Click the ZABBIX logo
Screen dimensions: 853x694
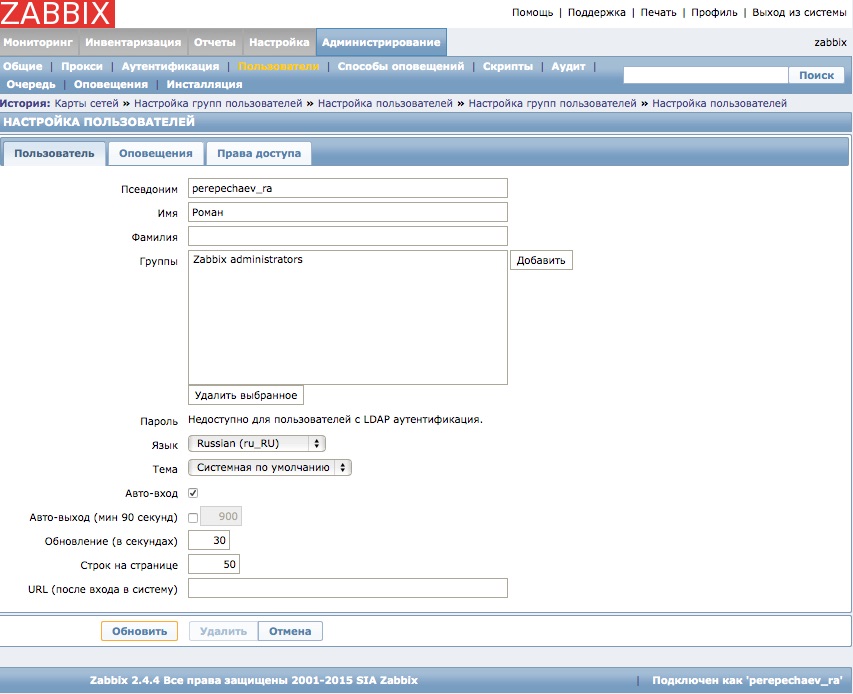coord(58,13)
